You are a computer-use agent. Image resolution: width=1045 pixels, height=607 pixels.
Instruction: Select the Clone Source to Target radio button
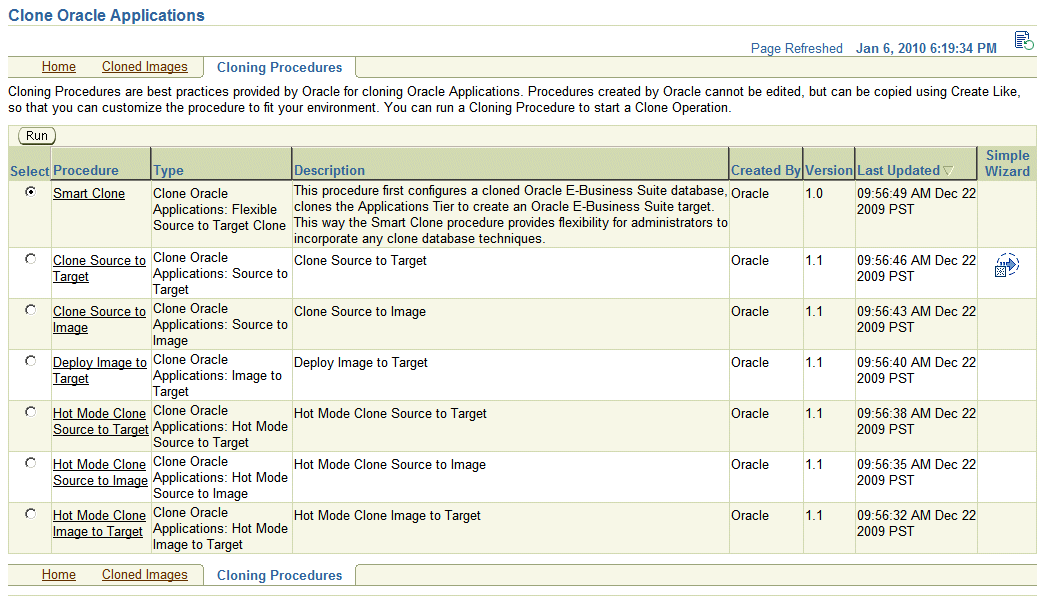click(30, 259)
